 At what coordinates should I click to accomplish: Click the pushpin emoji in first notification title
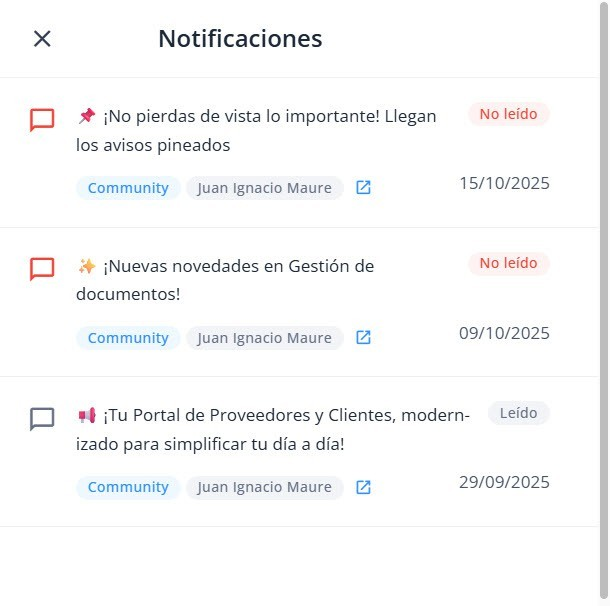(x=86, y=116)
